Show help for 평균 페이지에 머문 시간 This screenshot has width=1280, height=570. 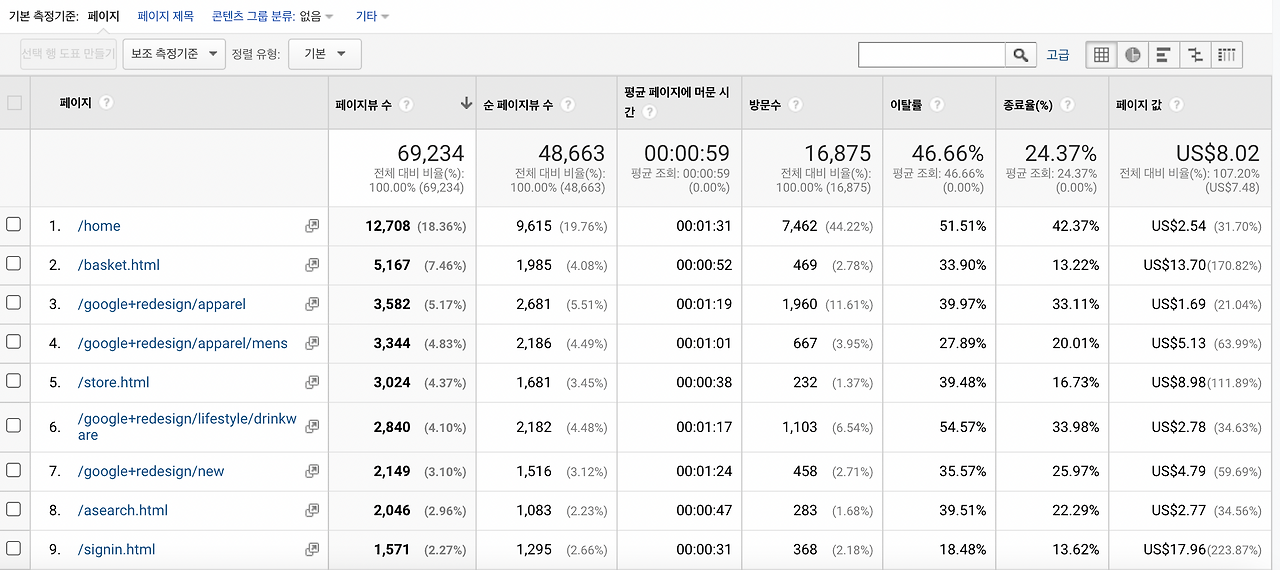pyautogui.click(x=649, y=112)
